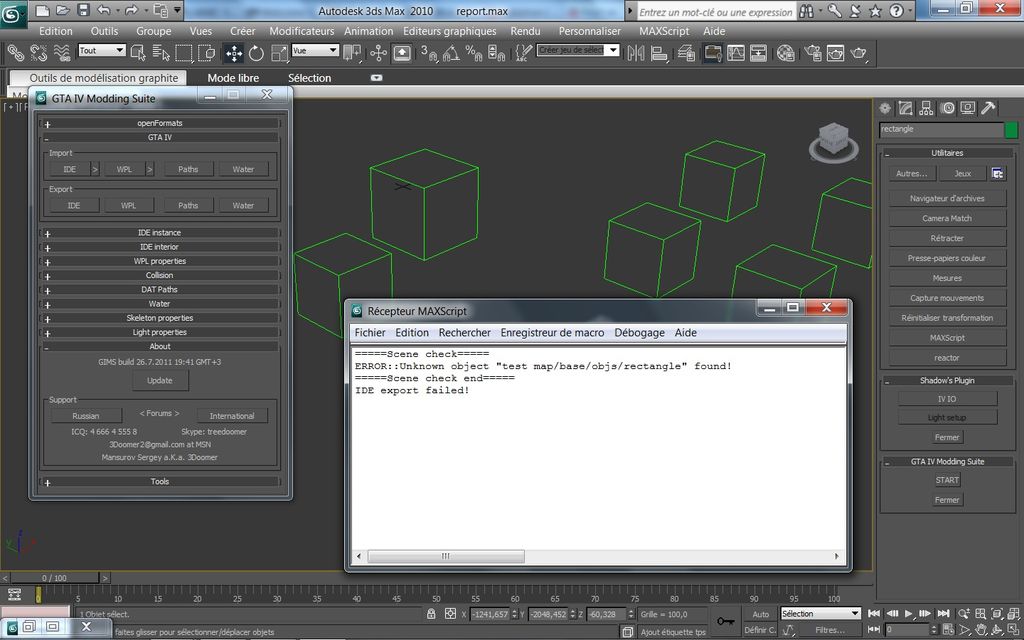Open the 'Sélection' key filter dropdown
Screen dimensions: 1024x640
tap(821, 614)
